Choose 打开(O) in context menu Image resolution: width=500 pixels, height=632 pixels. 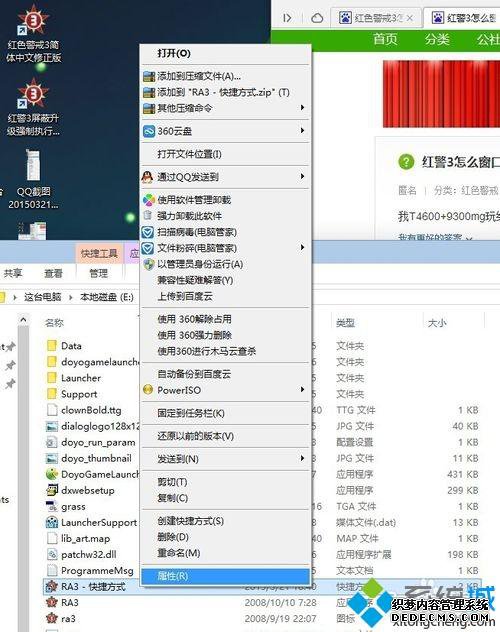(225, 53)
